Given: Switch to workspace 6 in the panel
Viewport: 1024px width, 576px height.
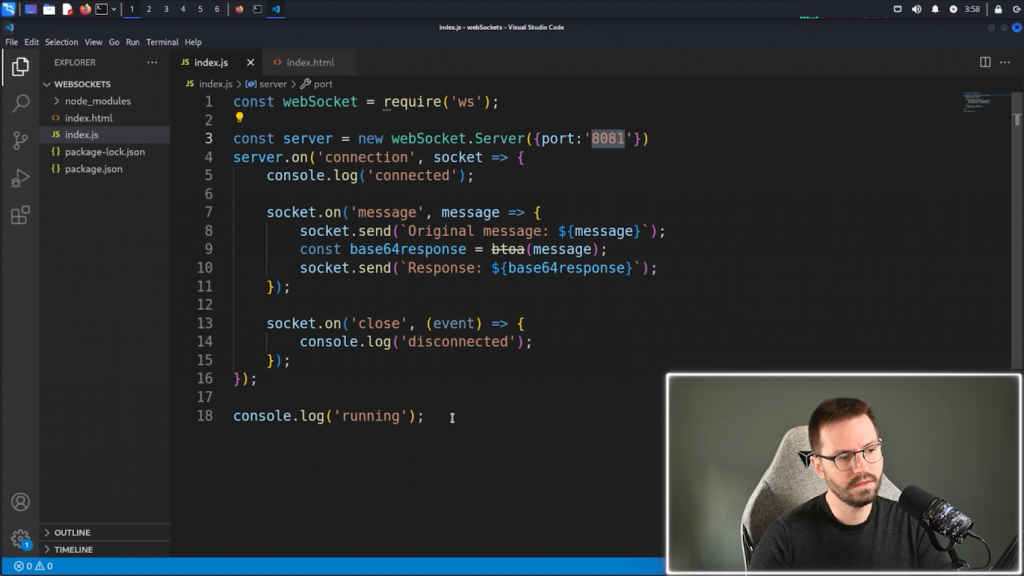Looking at the screenshot, I should [x=217, y=9].
